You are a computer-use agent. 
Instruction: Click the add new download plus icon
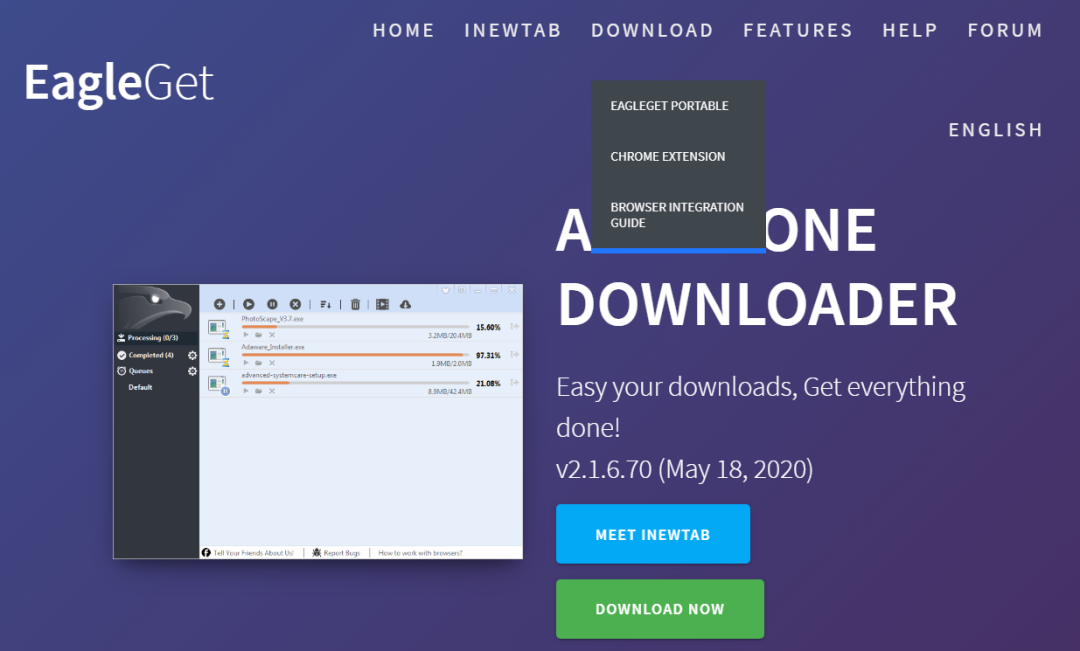click(x=219, y=304)
